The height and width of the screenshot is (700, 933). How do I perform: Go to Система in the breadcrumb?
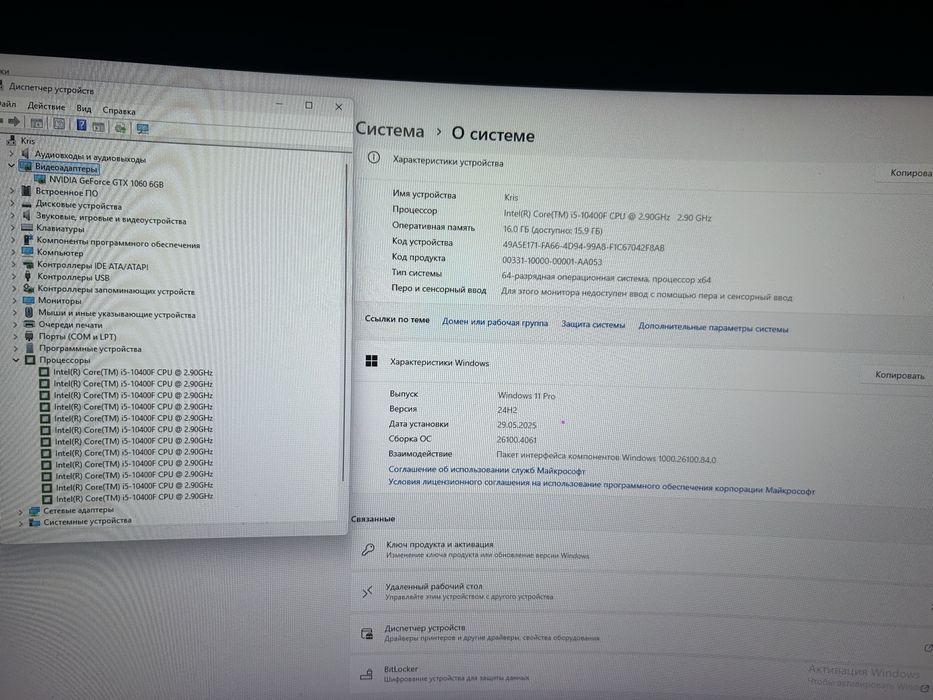[x=390, y=130]
